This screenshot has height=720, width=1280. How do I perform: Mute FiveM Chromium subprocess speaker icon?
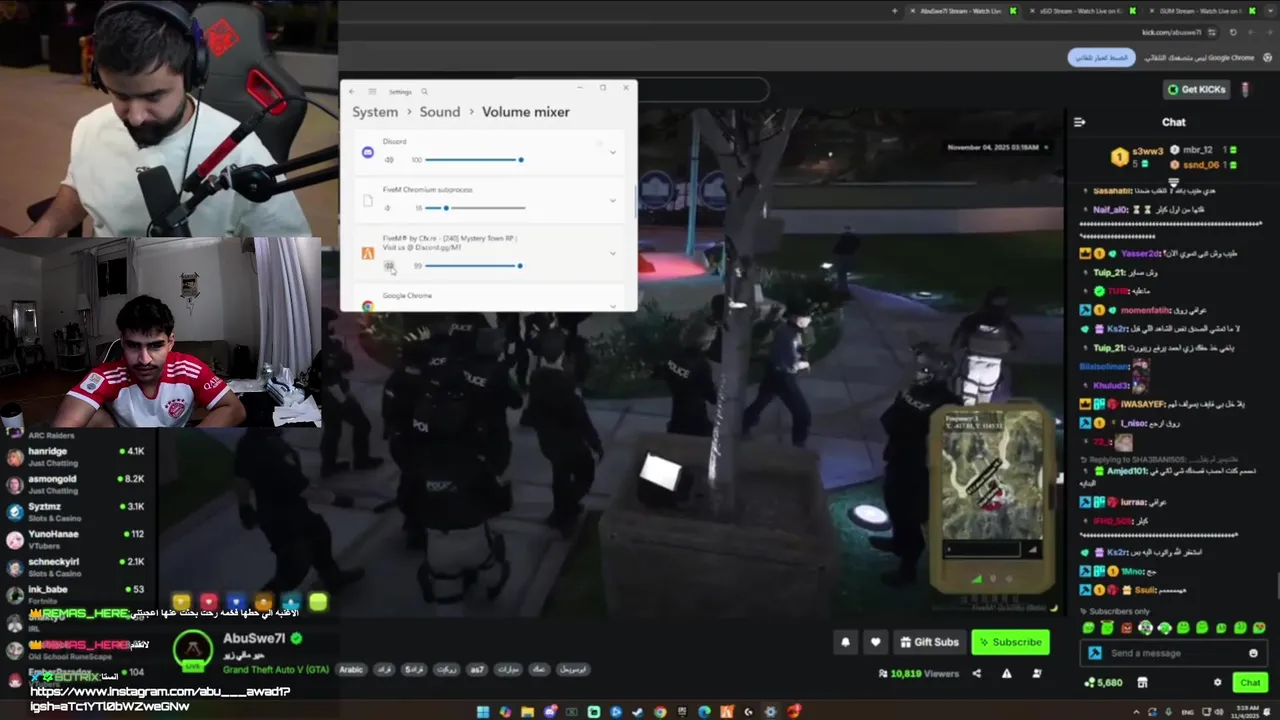387,208
